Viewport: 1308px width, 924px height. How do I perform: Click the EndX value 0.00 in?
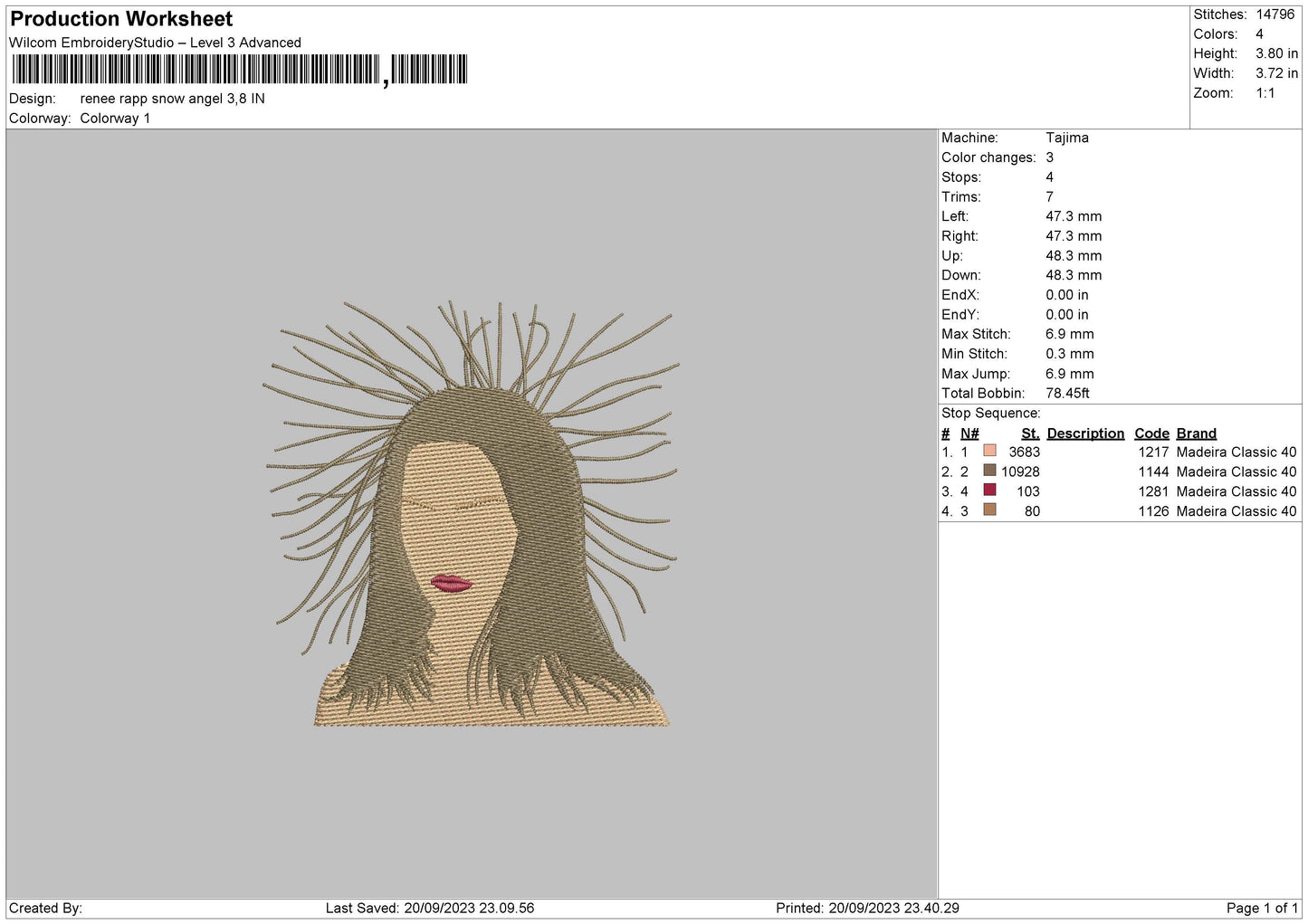pos(1067,295)
